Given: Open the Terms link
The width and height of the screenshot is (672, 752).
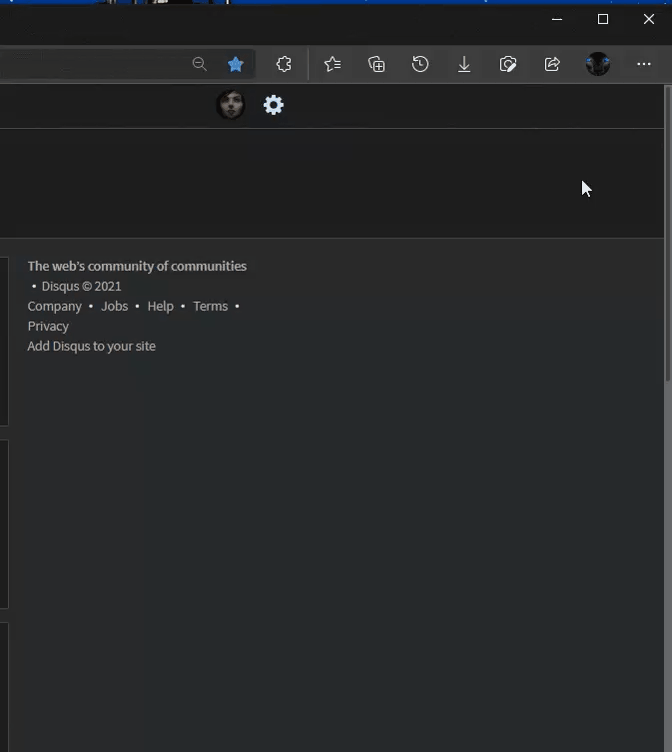Looking at the screenshot, I should pos(210,306).
